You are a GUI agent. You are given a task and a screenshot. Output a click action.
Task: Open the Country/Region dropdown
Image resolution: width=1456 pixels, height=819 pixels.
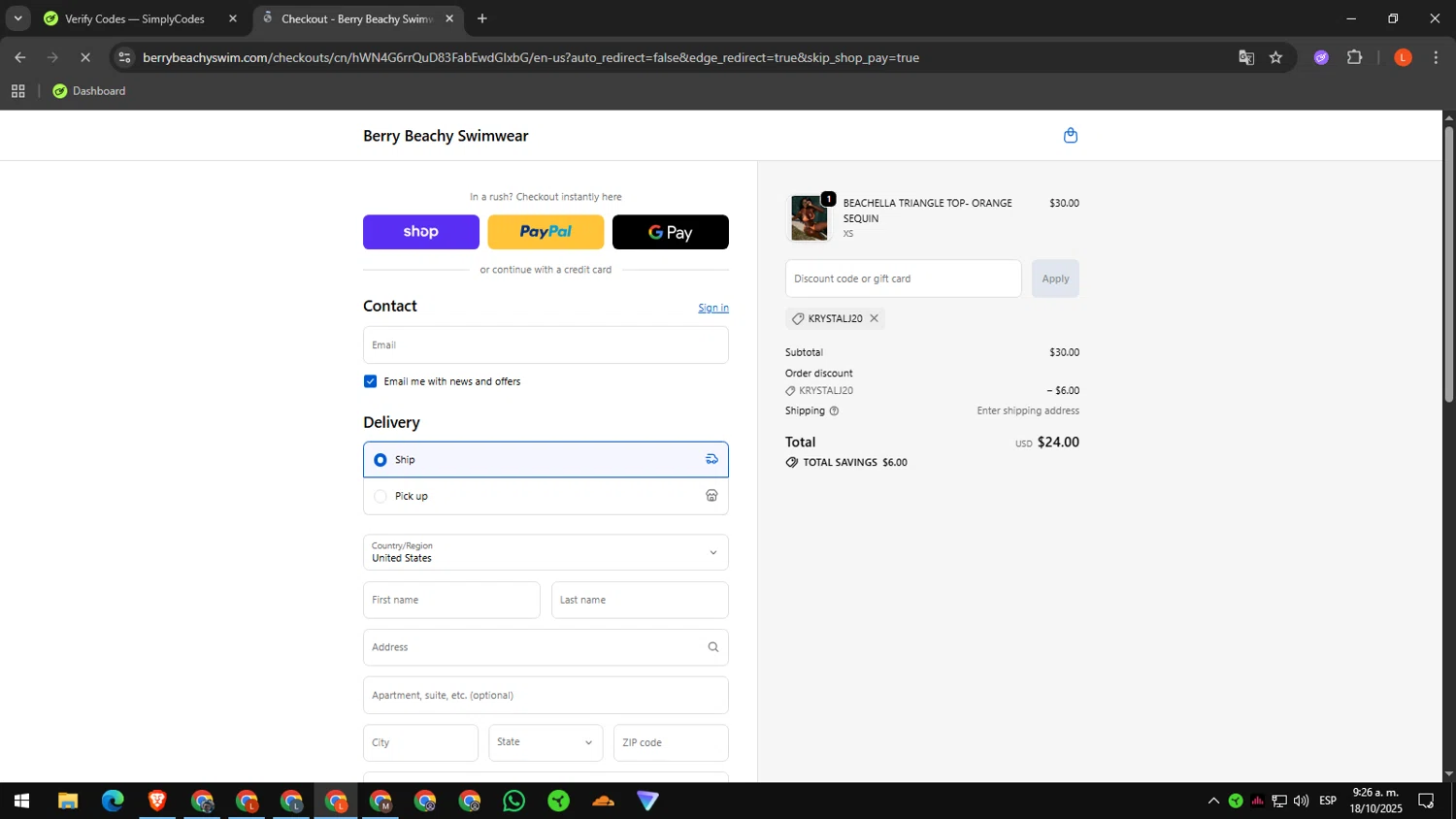[546, 552]
